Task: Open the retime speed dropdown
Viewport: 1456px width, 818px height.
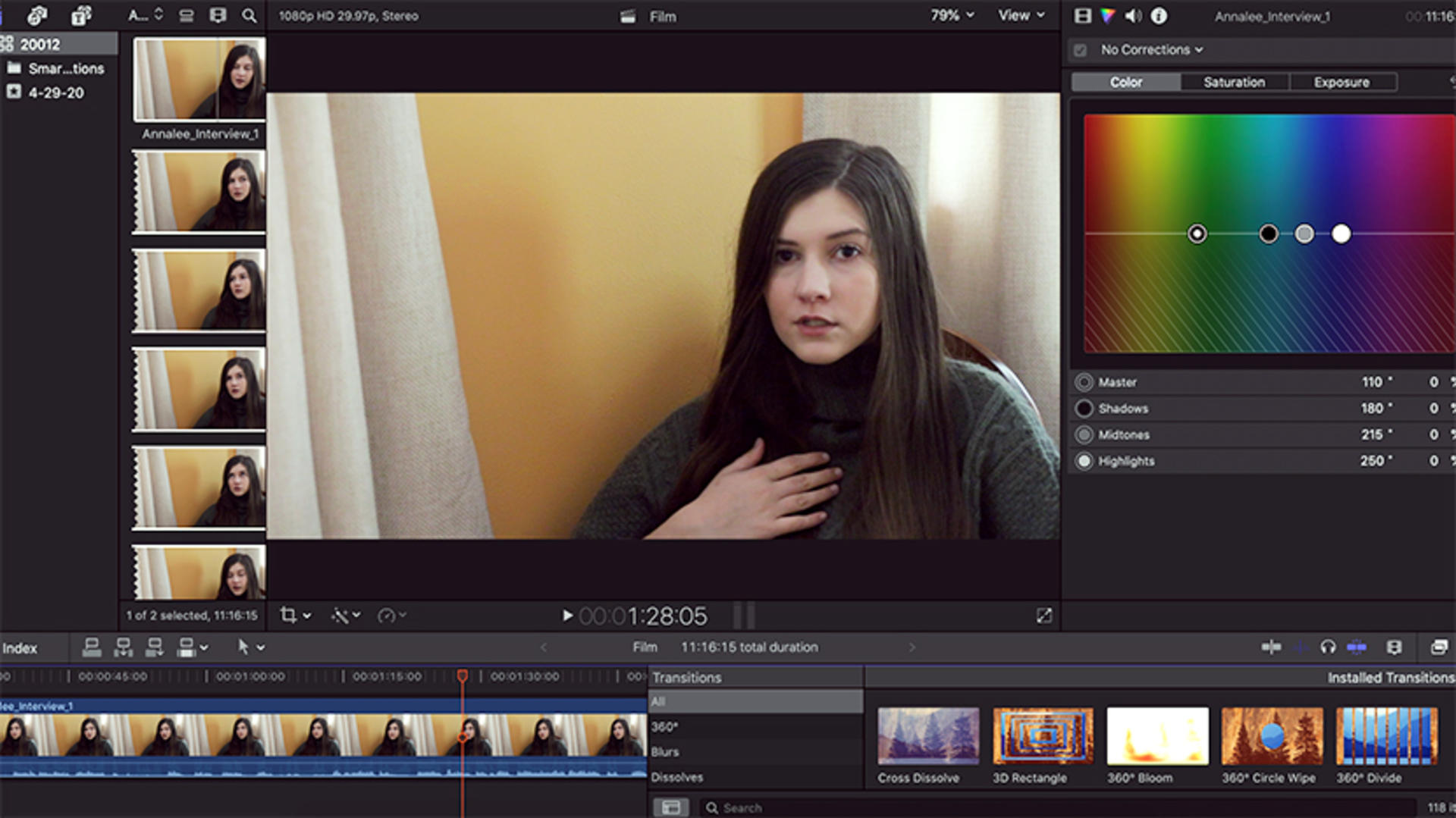Action: point(392,616)
